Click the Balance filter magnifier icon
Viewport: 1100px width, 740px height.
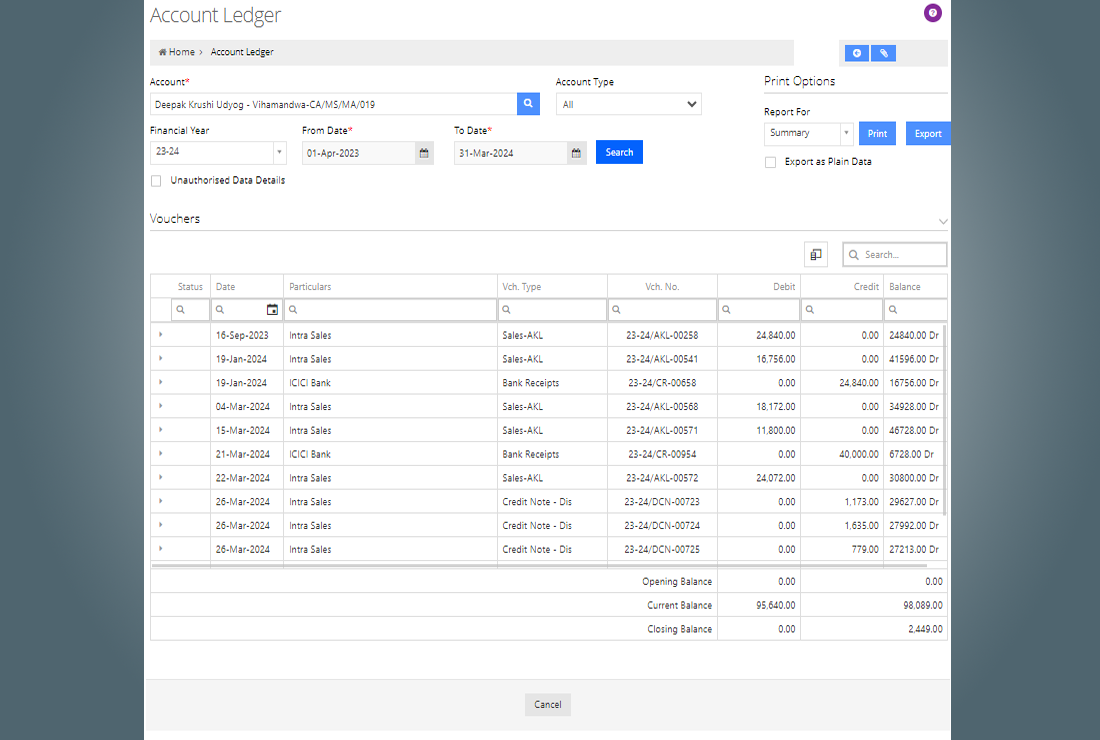point(892,309)
